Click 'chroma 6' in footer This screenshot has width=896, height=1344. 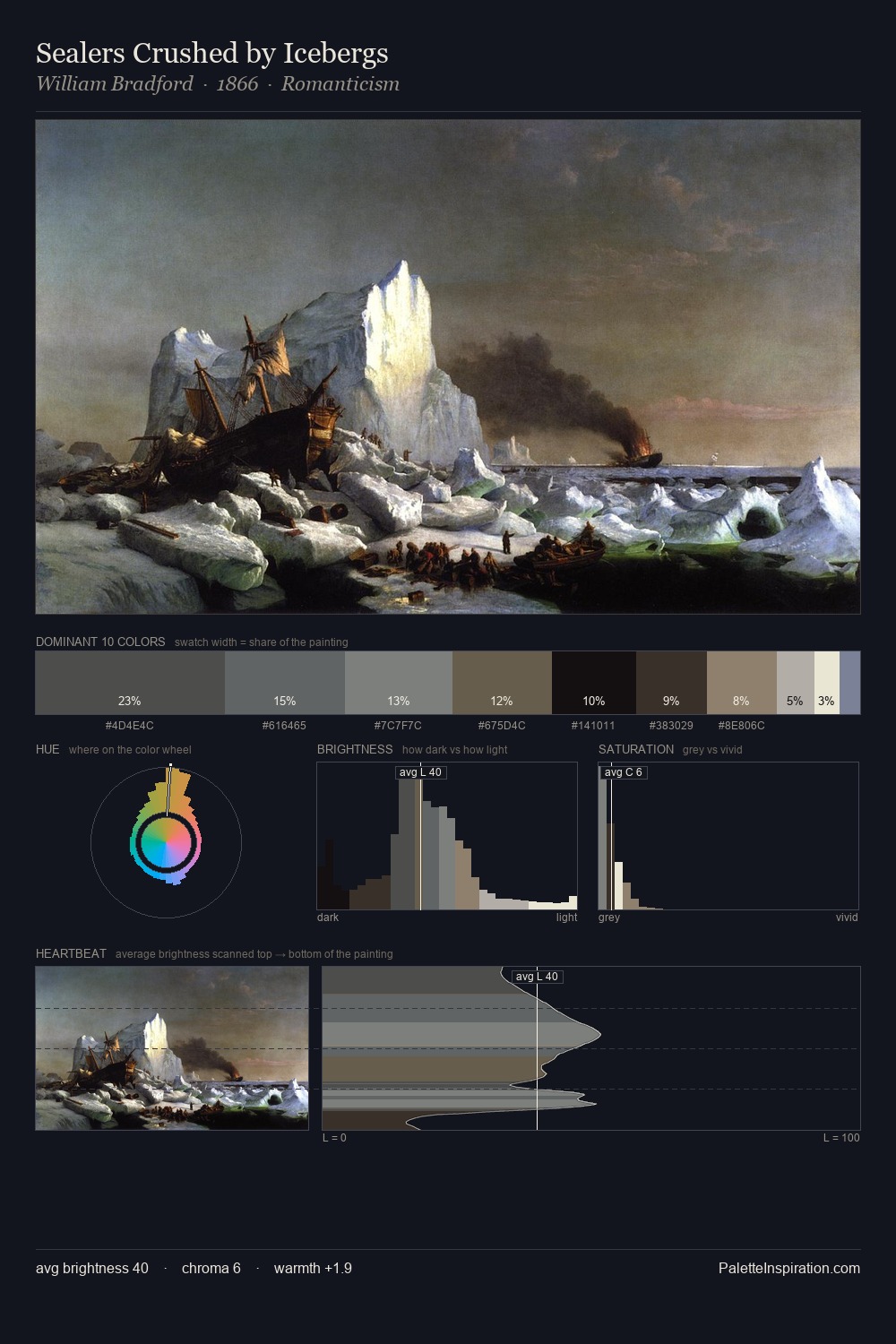click(211, 1269)
